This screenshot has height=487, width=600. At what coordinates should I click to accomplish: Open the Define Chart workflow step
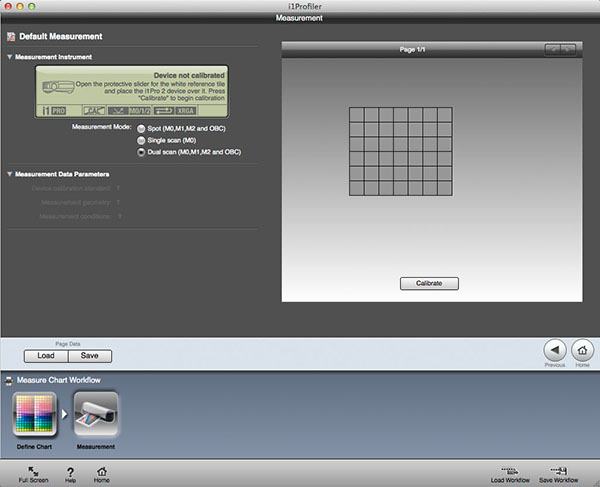(x=35, y=415)
